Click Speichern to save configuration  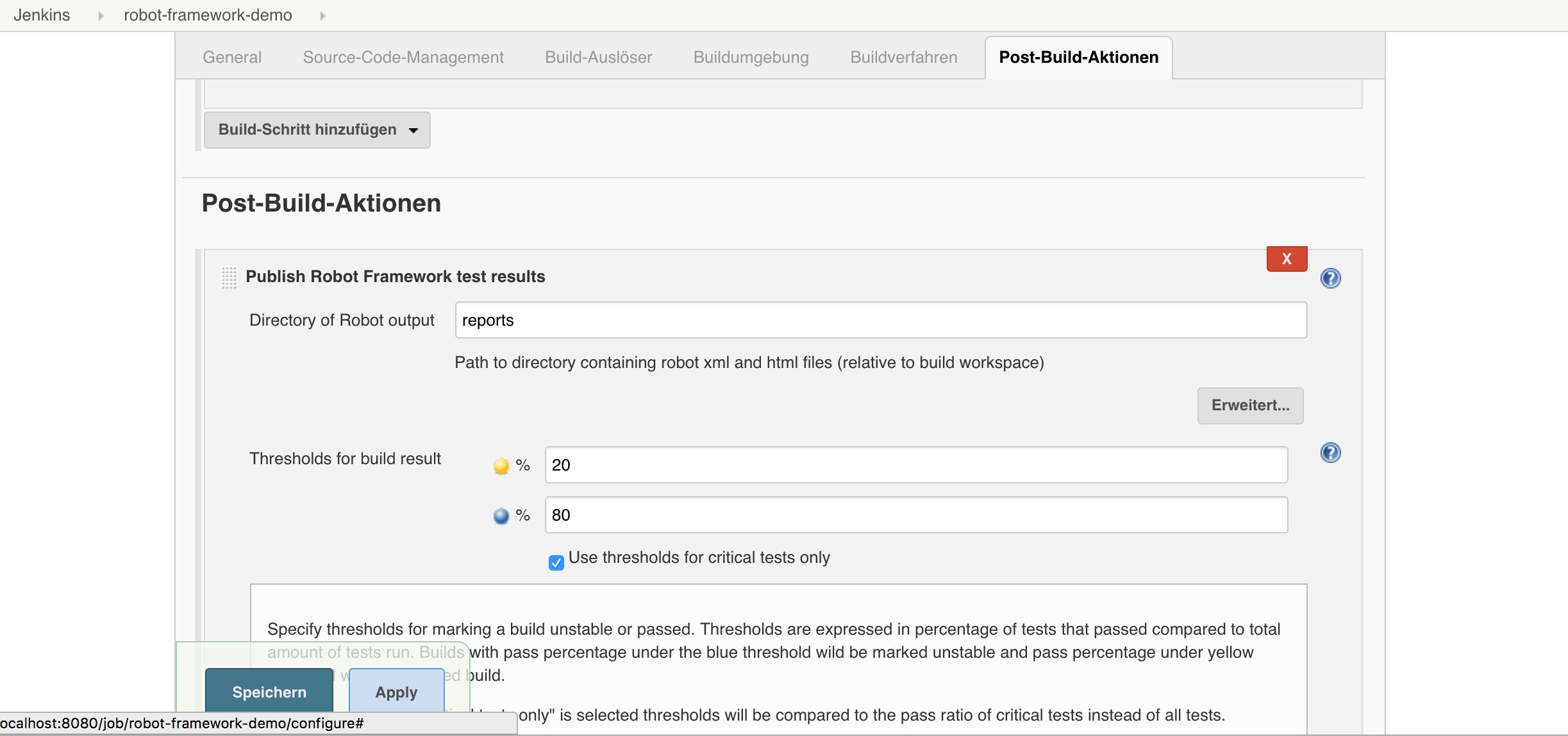[269, 691]
